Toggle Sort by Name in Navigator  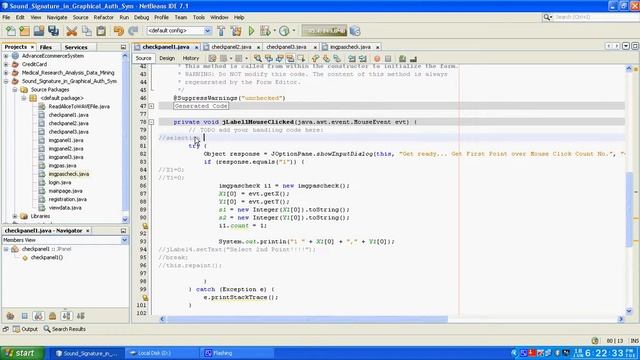click(x=67, y=316)
